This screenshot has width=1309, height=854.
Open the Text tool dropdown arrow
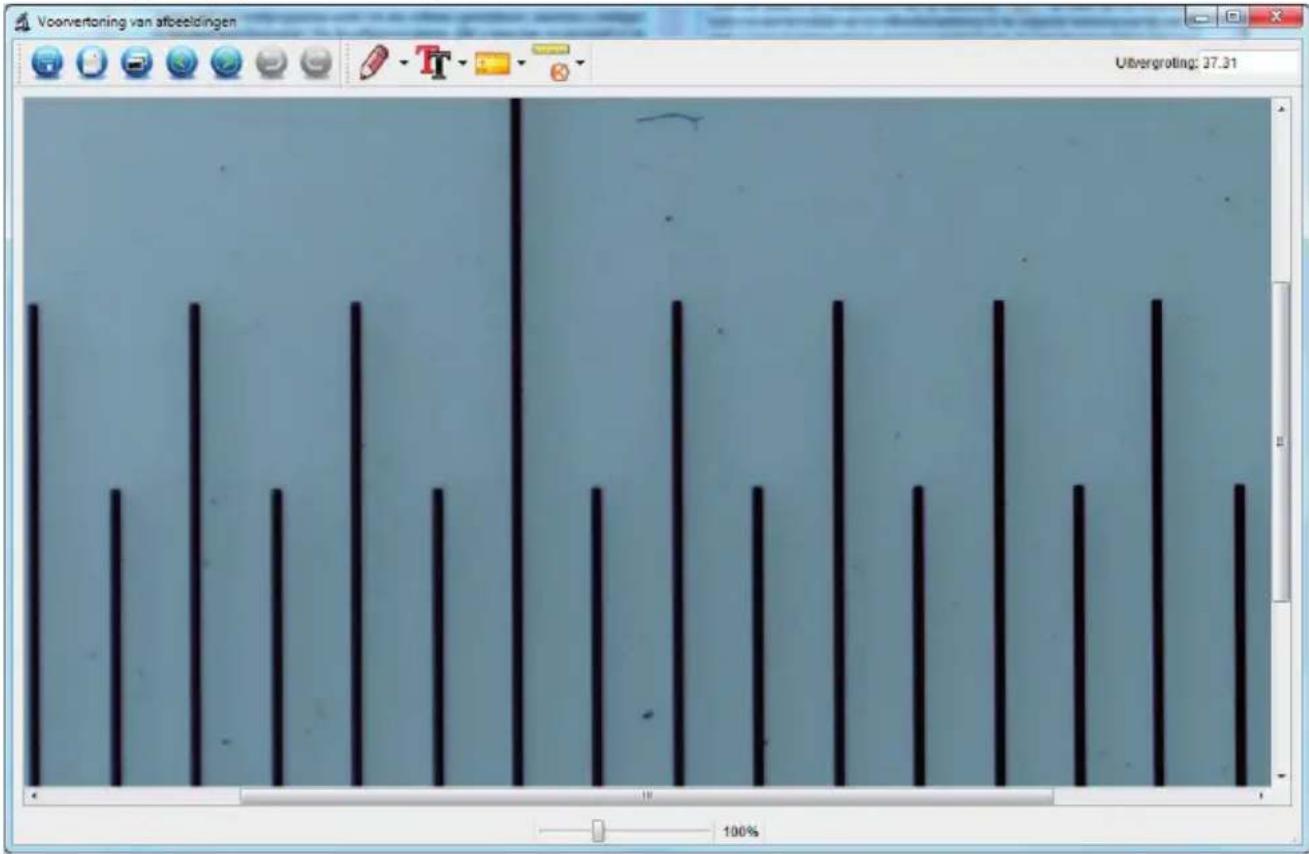463,64
